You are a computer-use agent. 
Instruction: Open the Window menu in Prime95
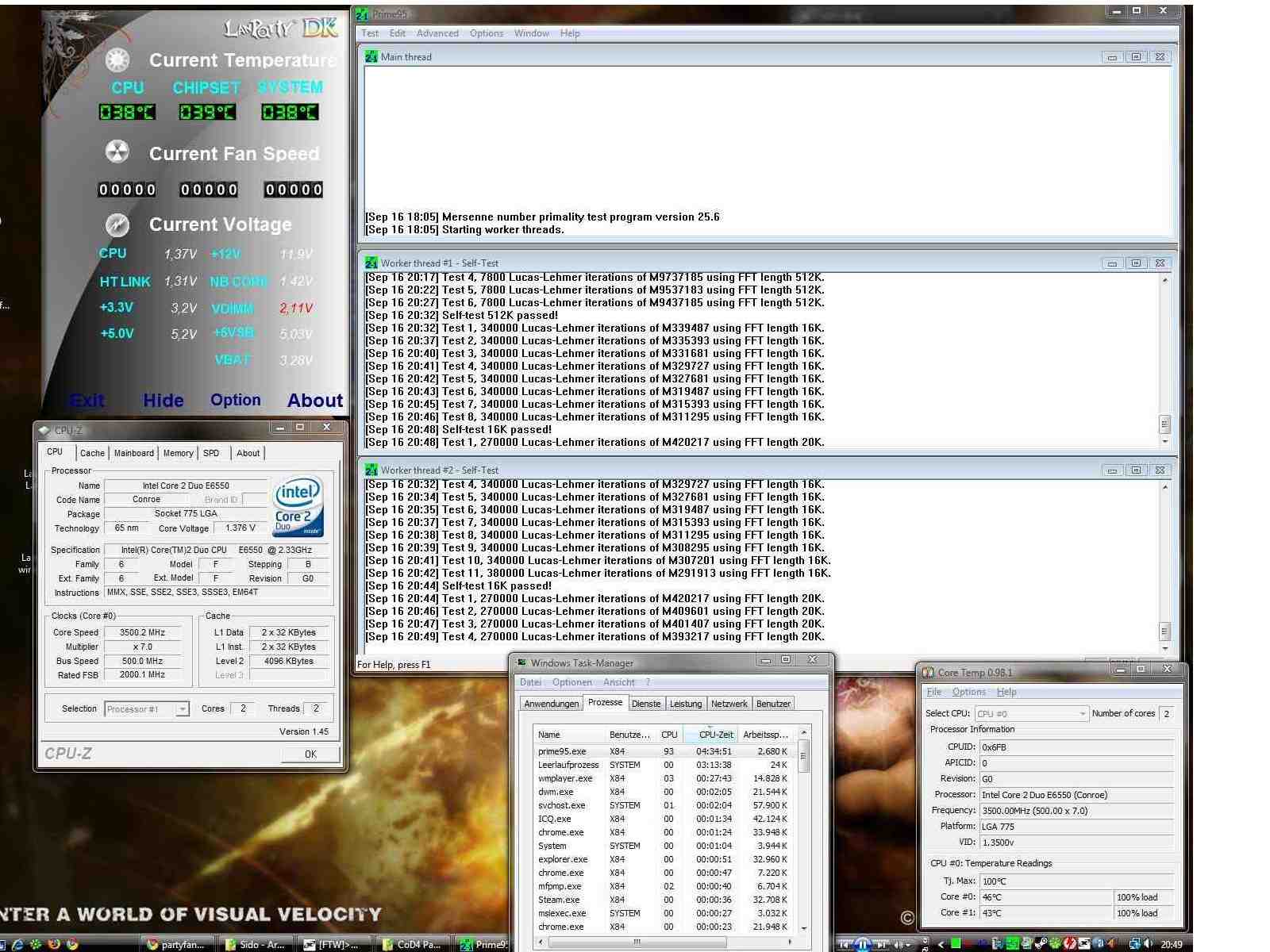(532, 33)
